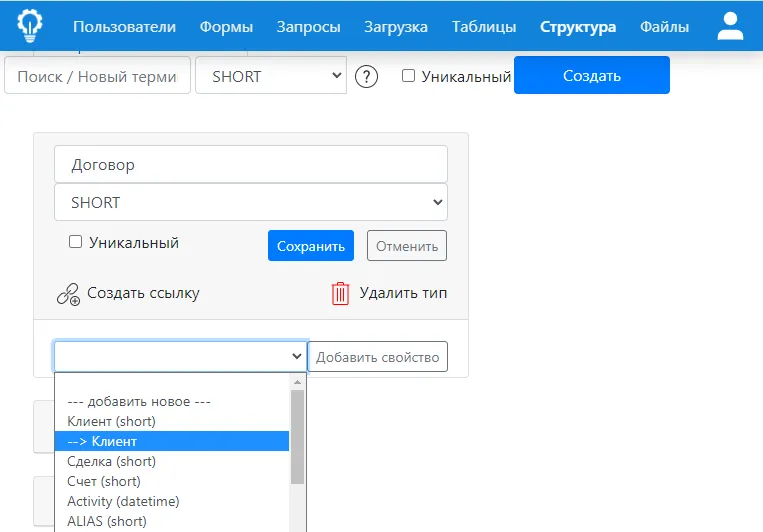The width and height of the screenshot is (763, 532).
Task: Click Создать ссылку link text
Action: click(143, 293)
